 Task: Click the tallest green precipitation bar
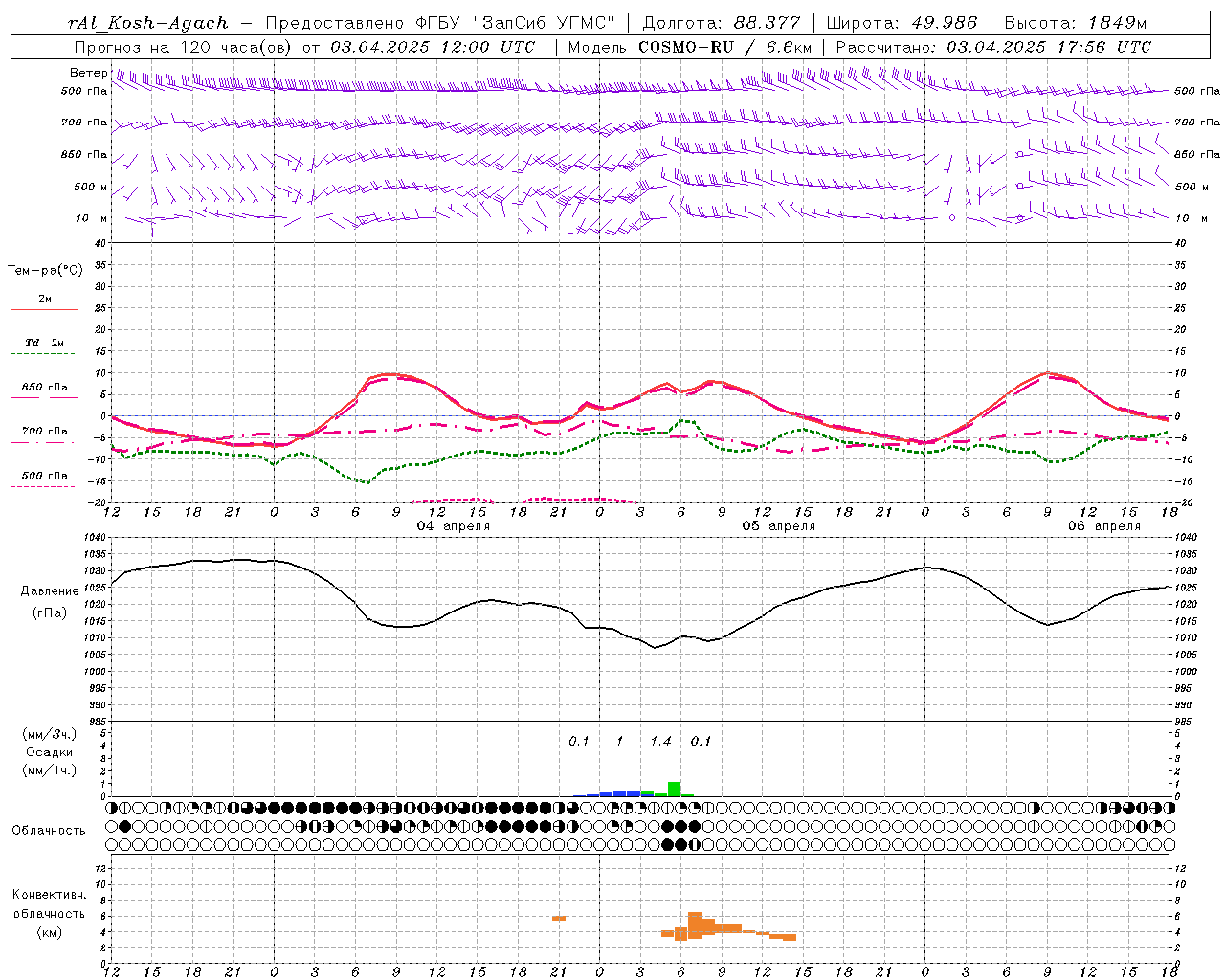[674, 789]
